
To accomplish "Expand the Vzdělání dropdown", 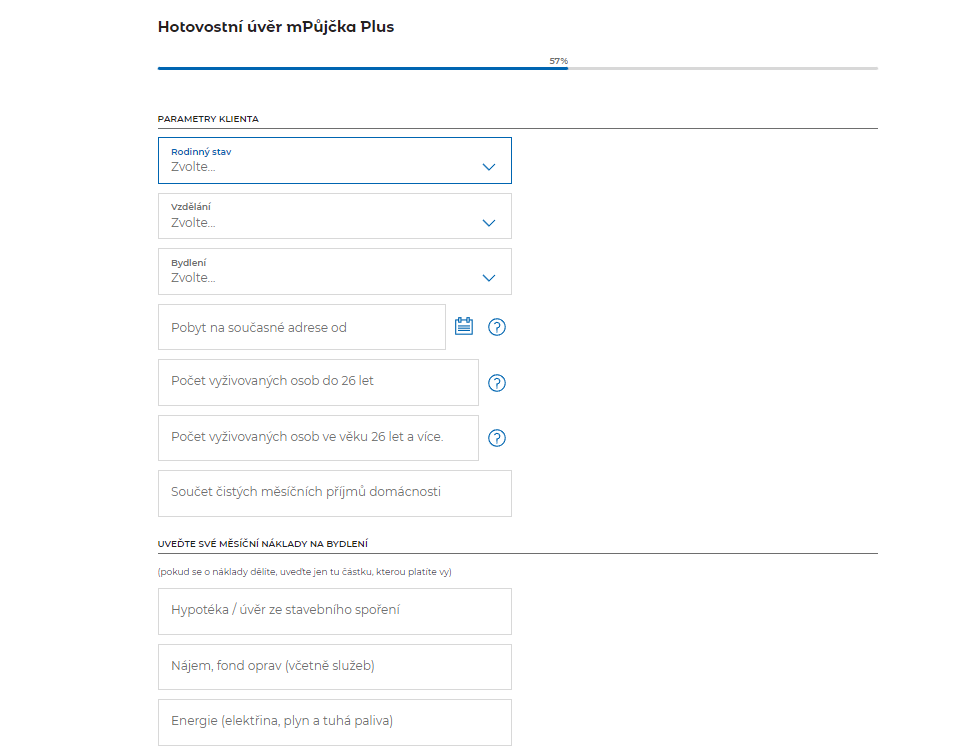I will pos(320,216).
